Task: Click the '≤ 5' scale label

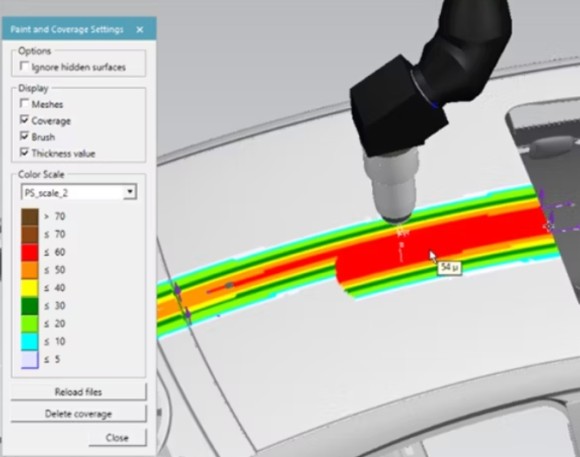Action: coord(52,359)
